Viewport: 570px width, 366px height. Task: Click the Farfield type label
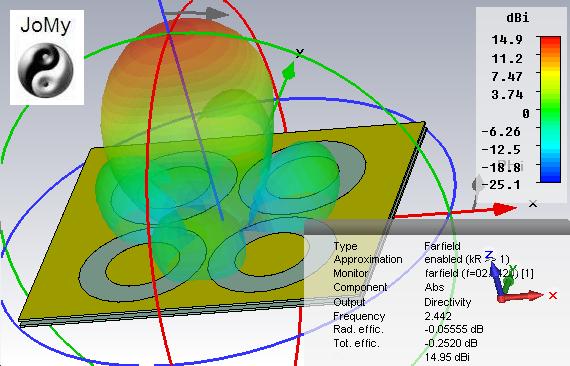click(x=442, y=246)
